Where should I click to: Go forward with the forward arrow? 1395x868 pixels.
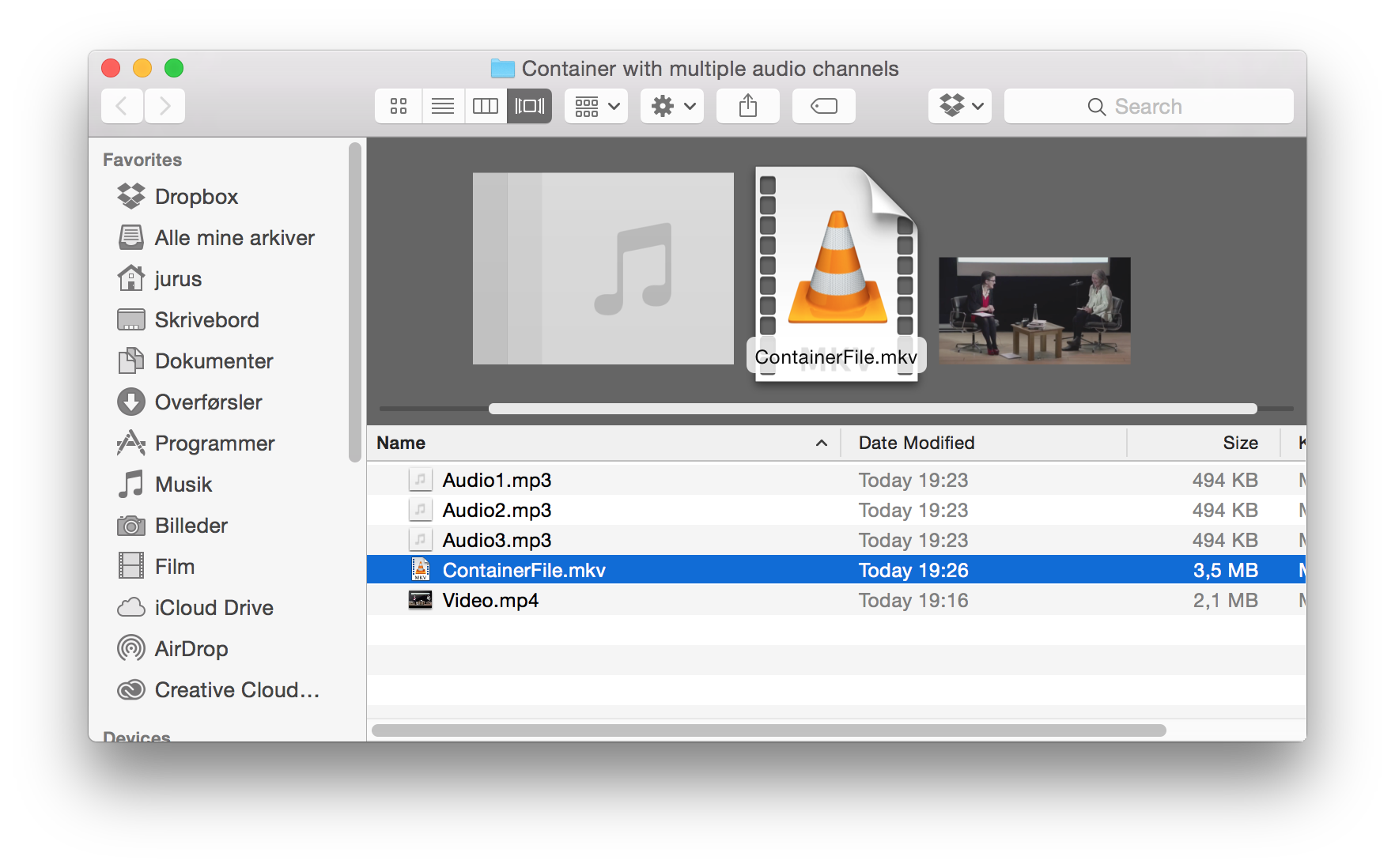coord(164,106)
